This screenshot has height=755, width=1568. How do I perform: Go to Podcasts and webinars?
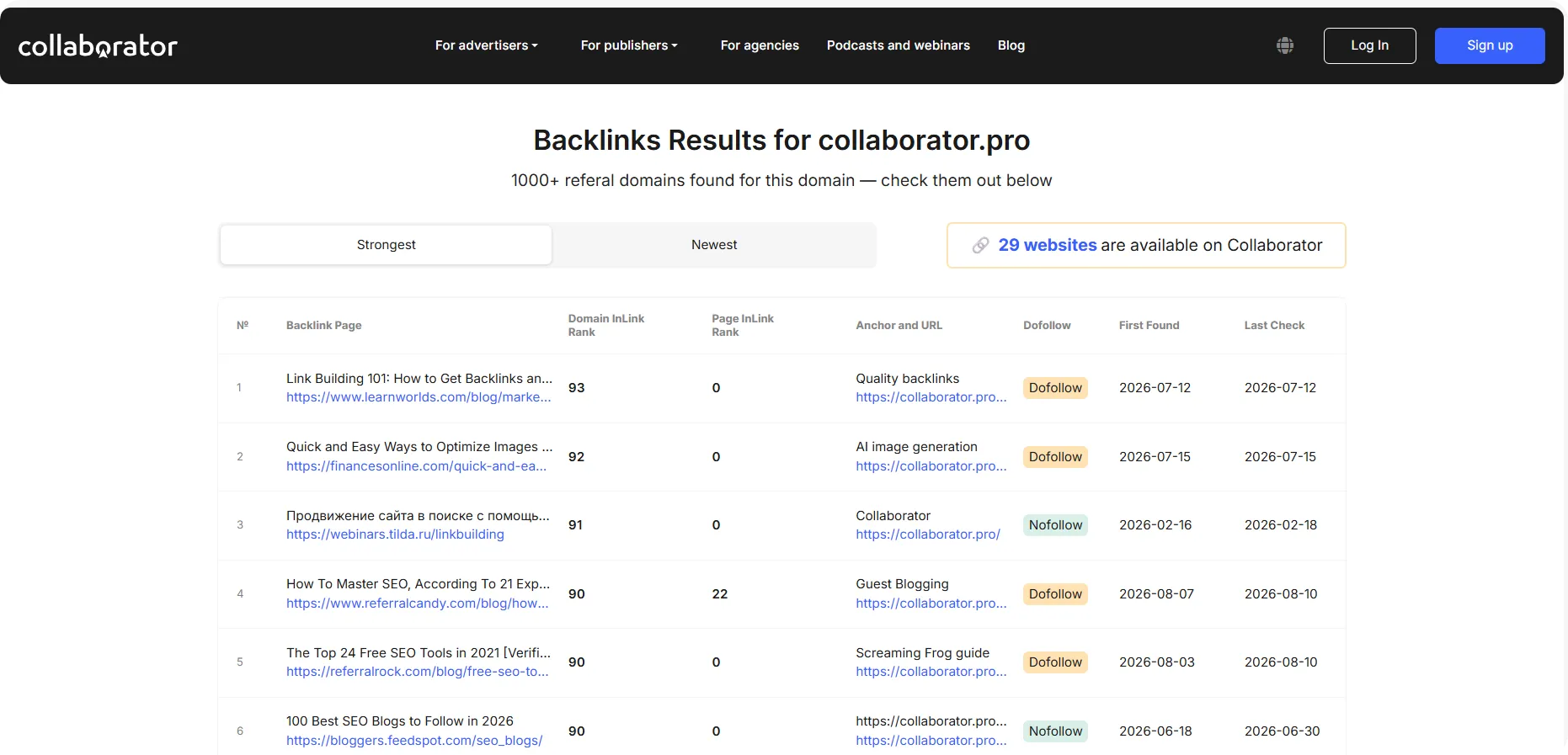[x=899, y=45]
